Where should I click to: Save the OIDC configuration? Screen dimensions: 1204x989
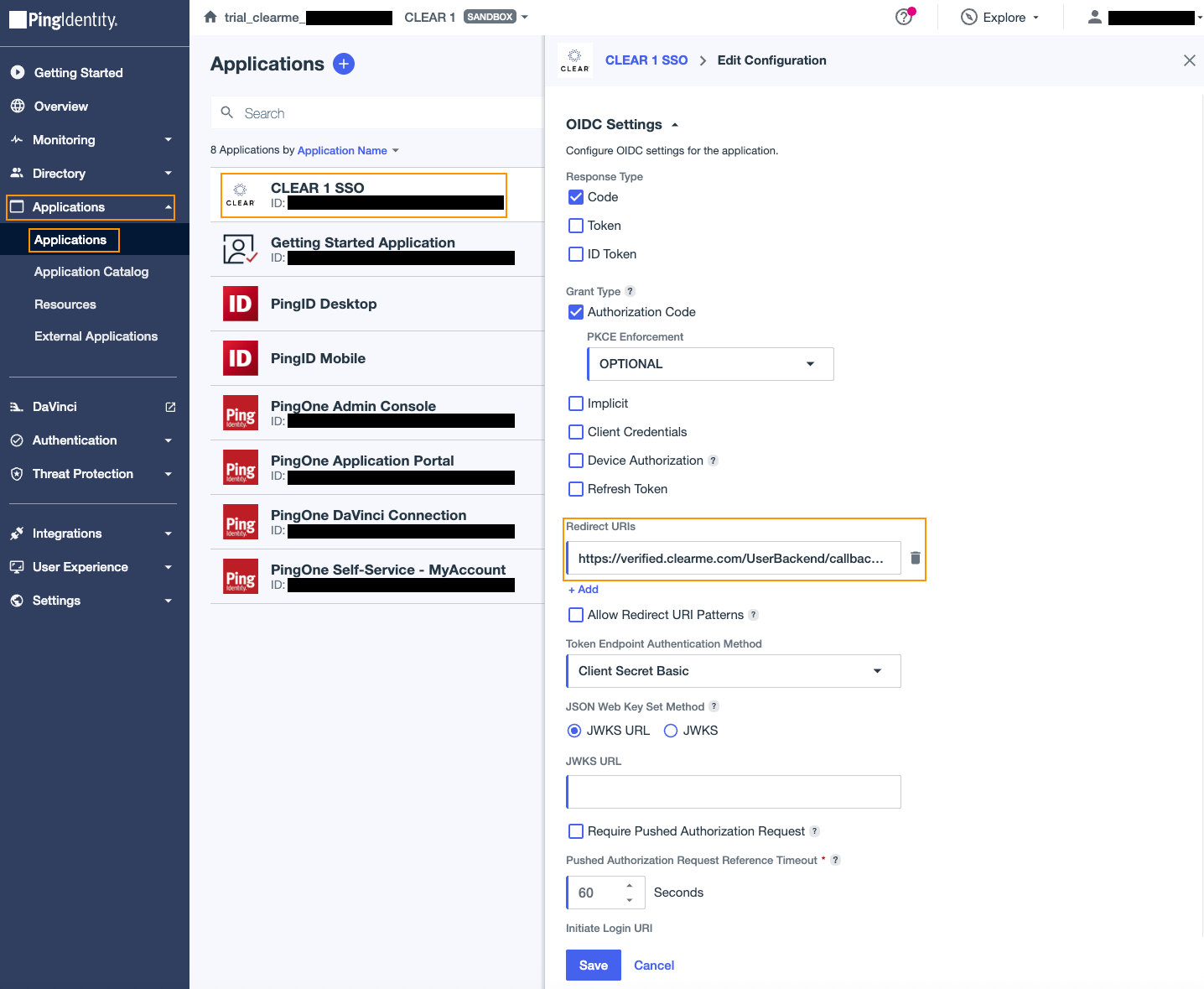point(594,966)
